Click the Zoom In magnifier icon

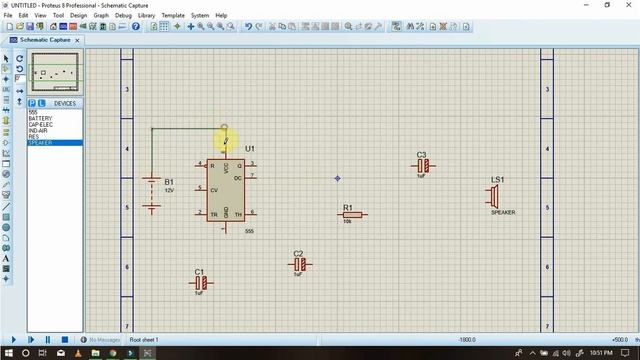pyautogui.click(x=201, y=27)
